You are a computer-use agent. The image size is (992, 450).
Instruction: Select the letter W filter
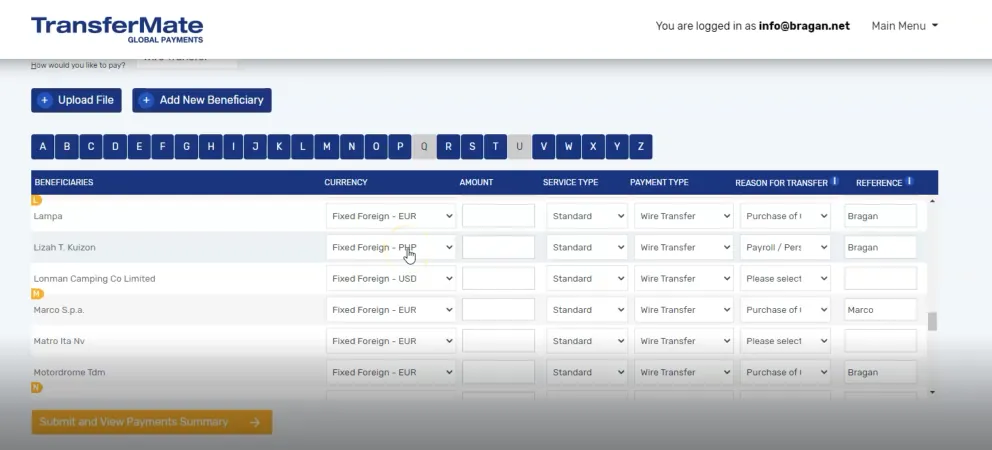pyautogui.click(x=568, y=147)
